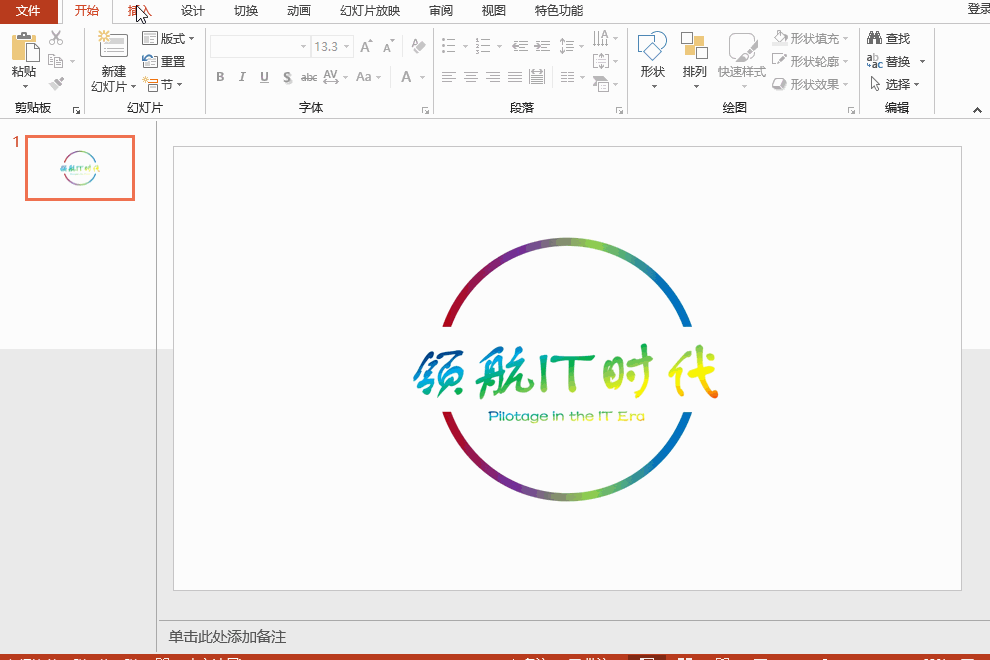Viewport: 990px width, 660px height.
Task: Open the Font (字体) dialog launcher
Action: pyautogui.click(x=426, y=111)
